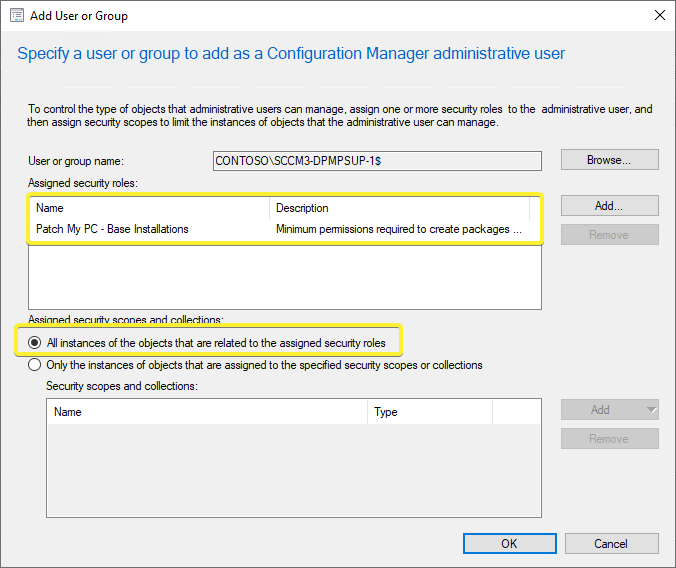Close the Add User or Group dialog
The image size is (676, 568).
click(660, 15)
